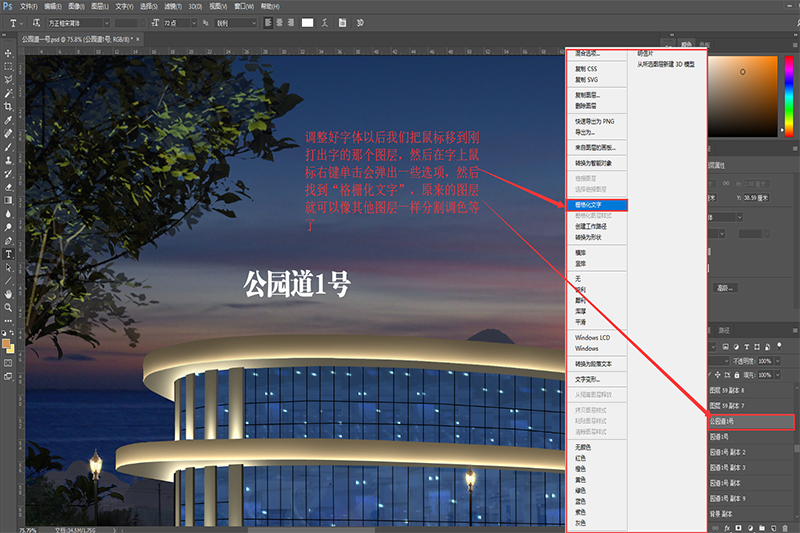800x533 pixels.
Task: Select the Eyedropper tool
Action: [x=8, y=119]
